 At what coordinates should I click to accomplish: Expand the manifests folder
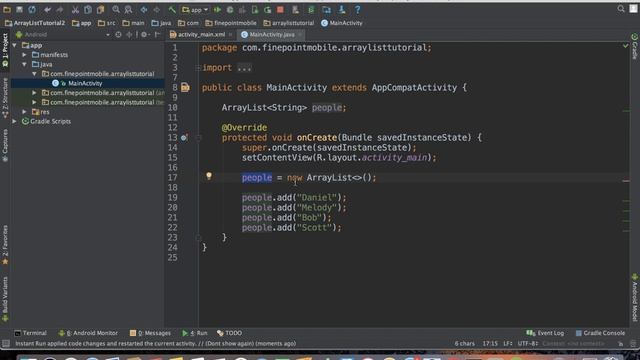[x=24, y=55]
